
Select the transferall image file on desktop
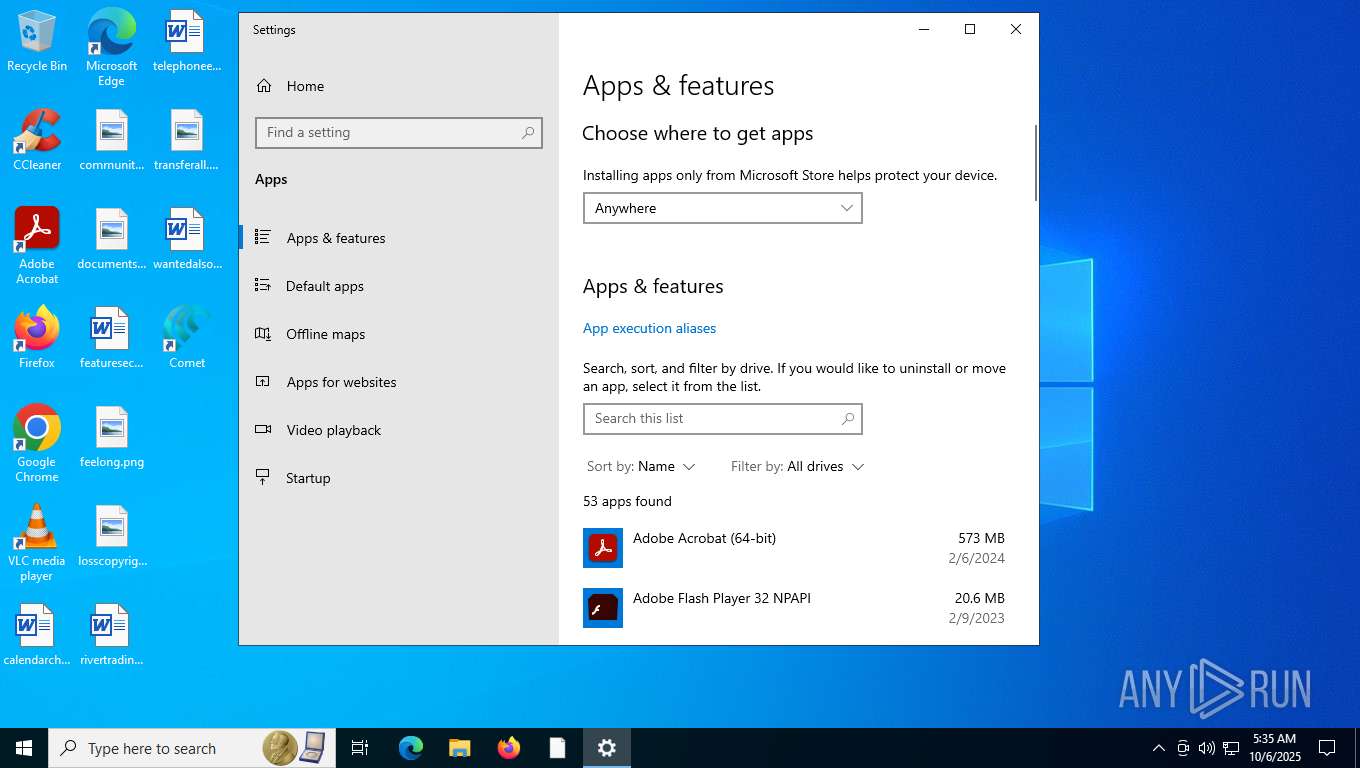[x=187, y=140]
